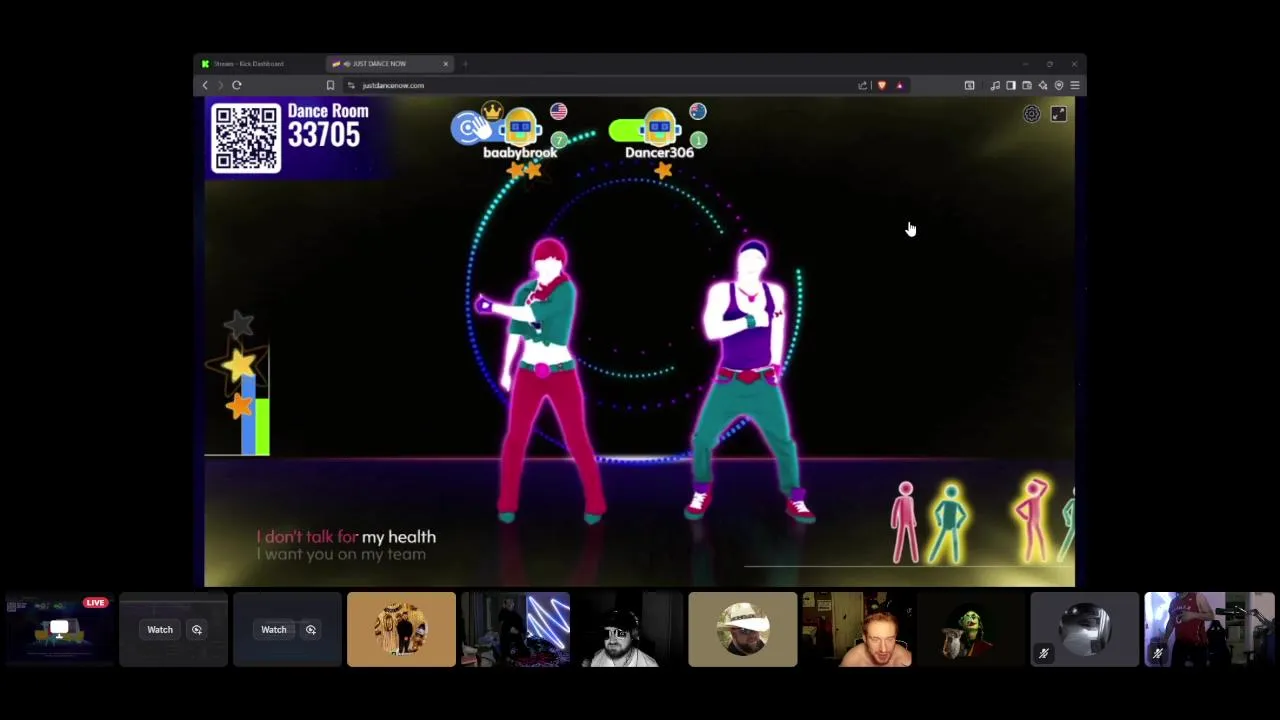Click the VPN shield icon in toolbar
The height and width of the screenshot is (720, 1280).
pos(1059,85)
